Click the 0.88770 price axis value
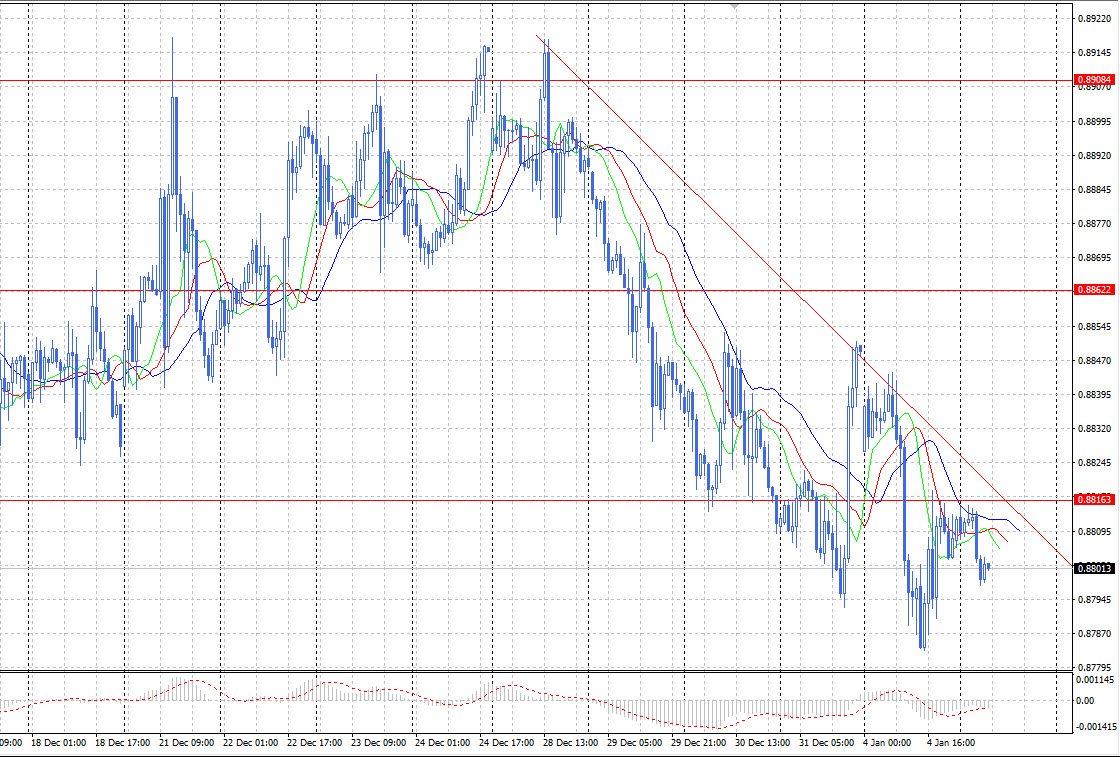Image resolution: width=1120 pixels, height=757 pixels. pyautogui.click(x=1094, y=224)
